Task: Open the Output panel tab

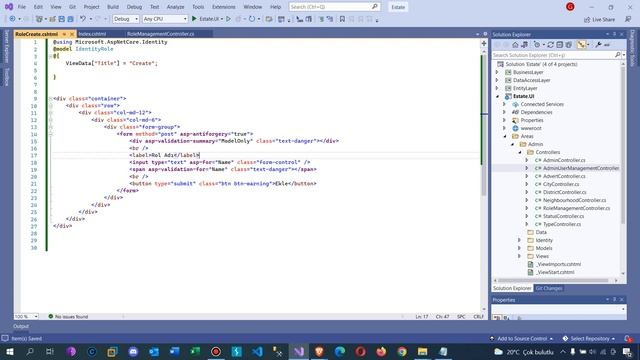Action: click(x=21, y=326)
